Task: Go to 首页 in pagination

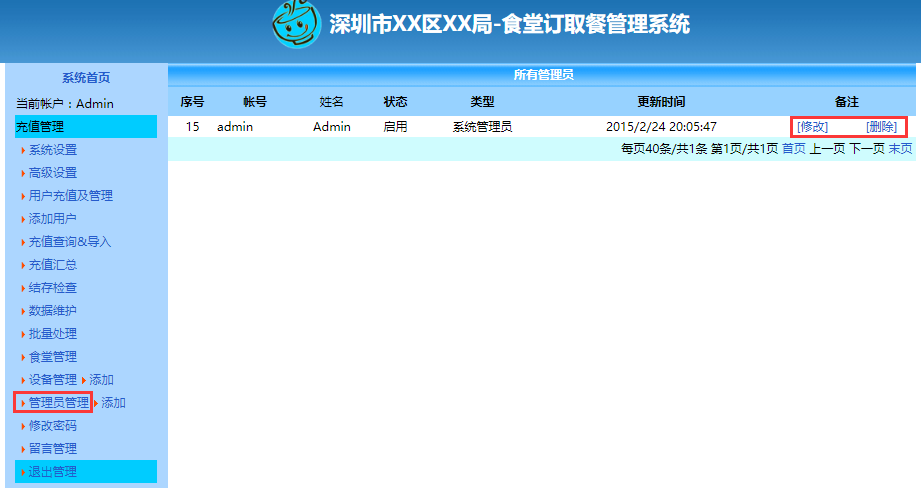Action: point(794,149)
